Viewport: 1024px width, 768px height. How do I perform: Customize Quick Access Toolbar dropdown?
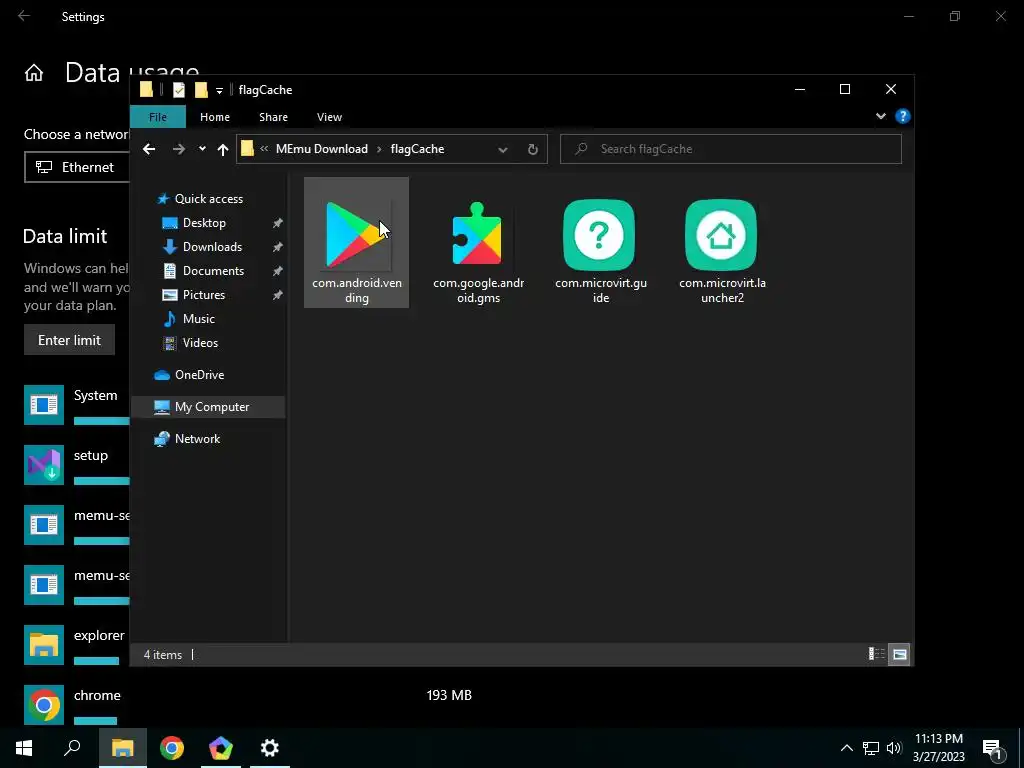(219, 90)
